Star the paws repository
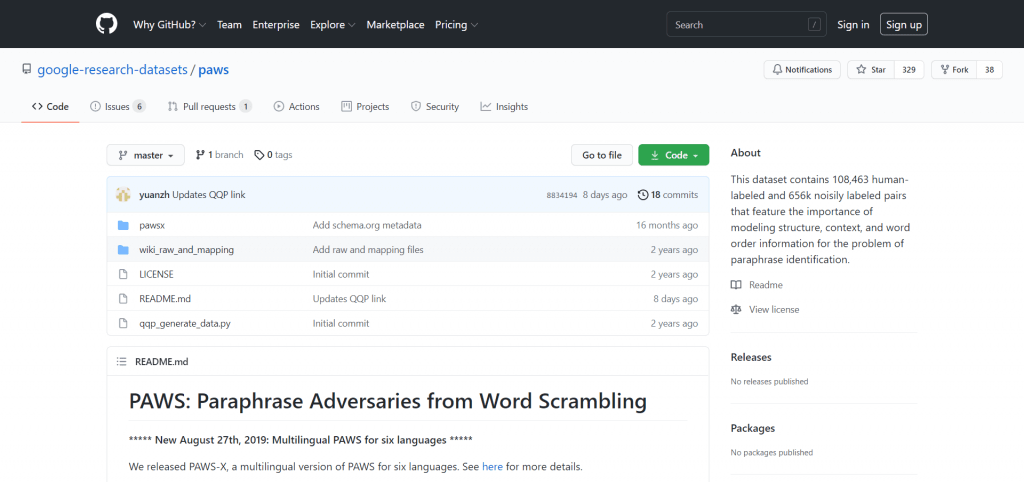This screenshot has height=482, width=1024. pos(871,70)
